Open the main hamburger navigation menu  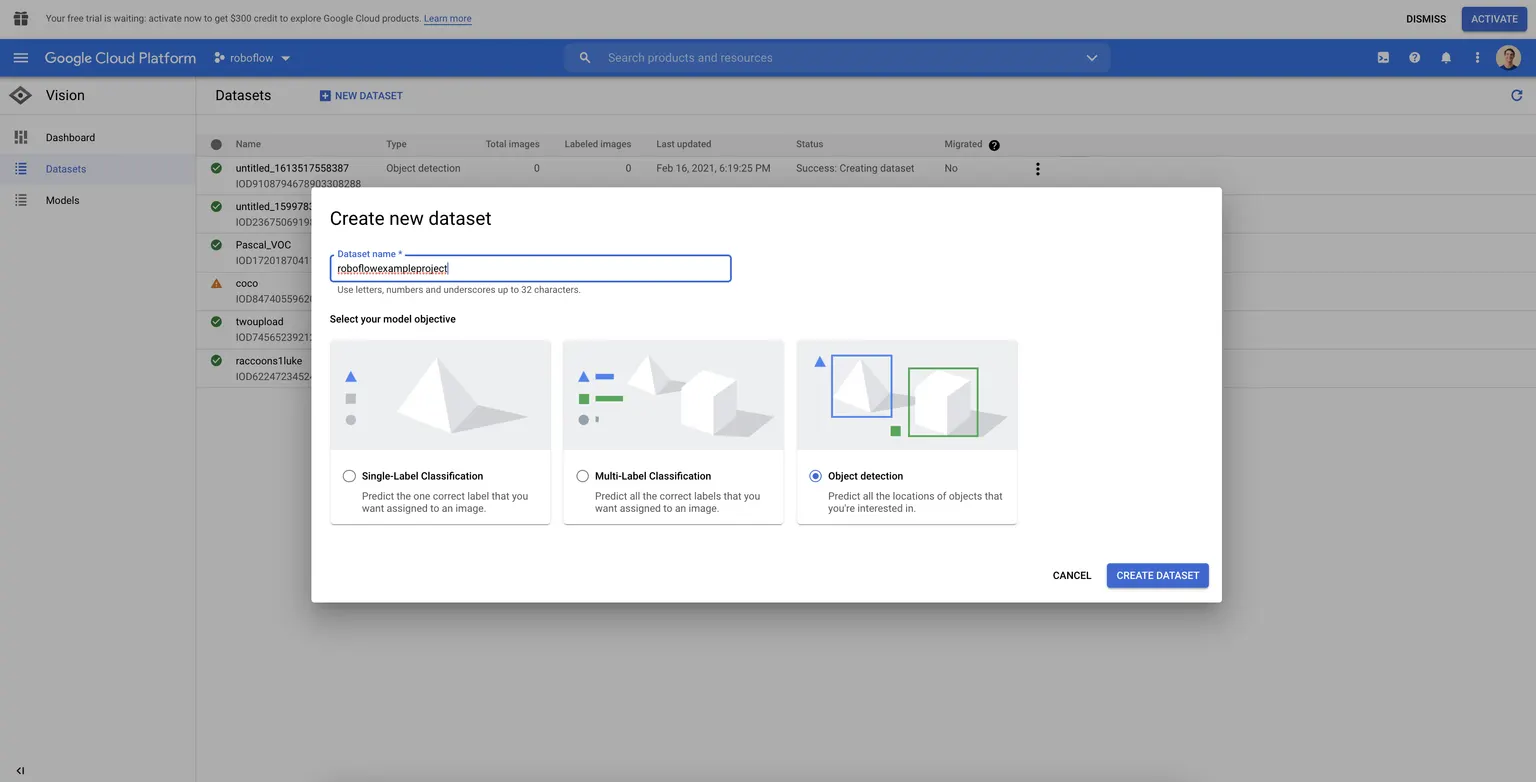[x=21, y=58]
